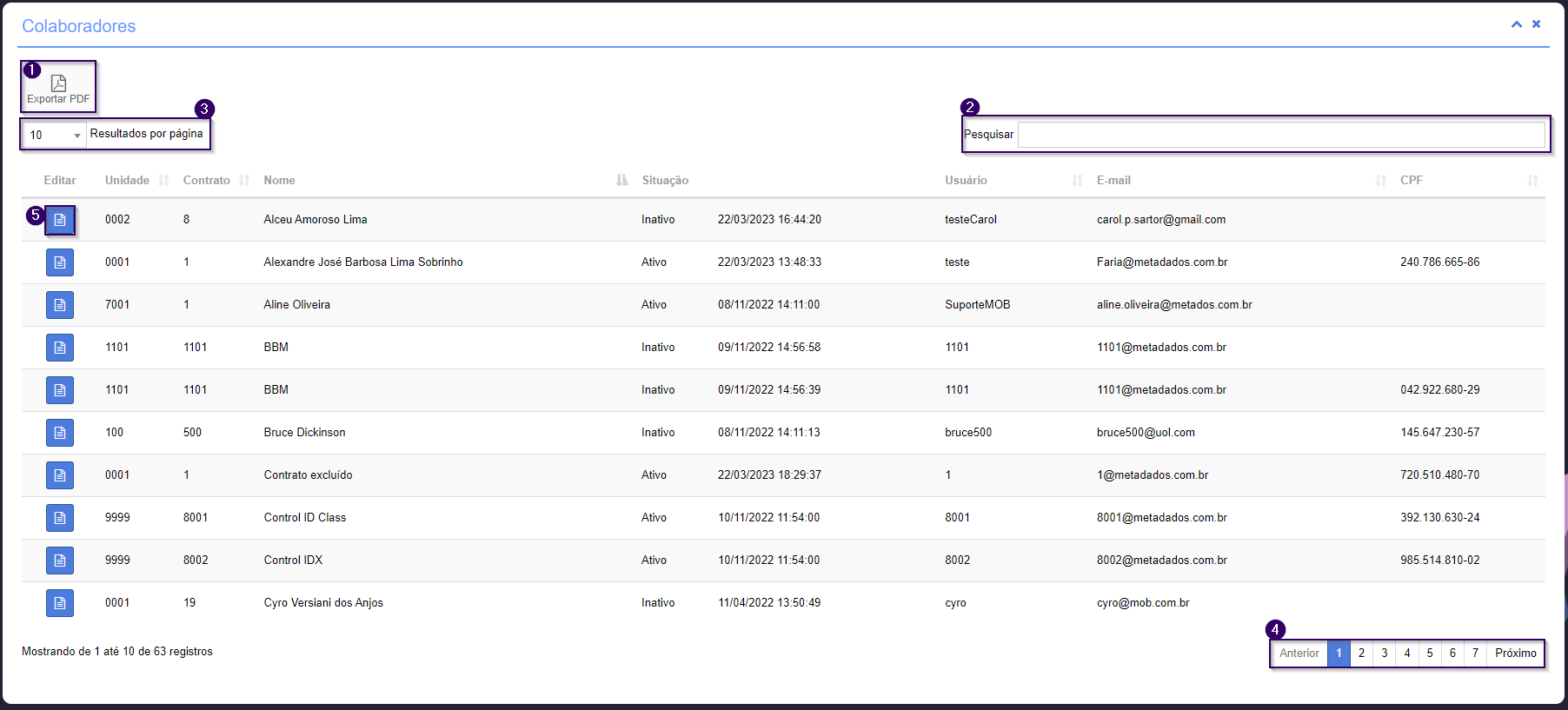Viewport: 1568px width, 710px height.
Task: Edit the Contrato excluído record
Action: pos(60,475)
